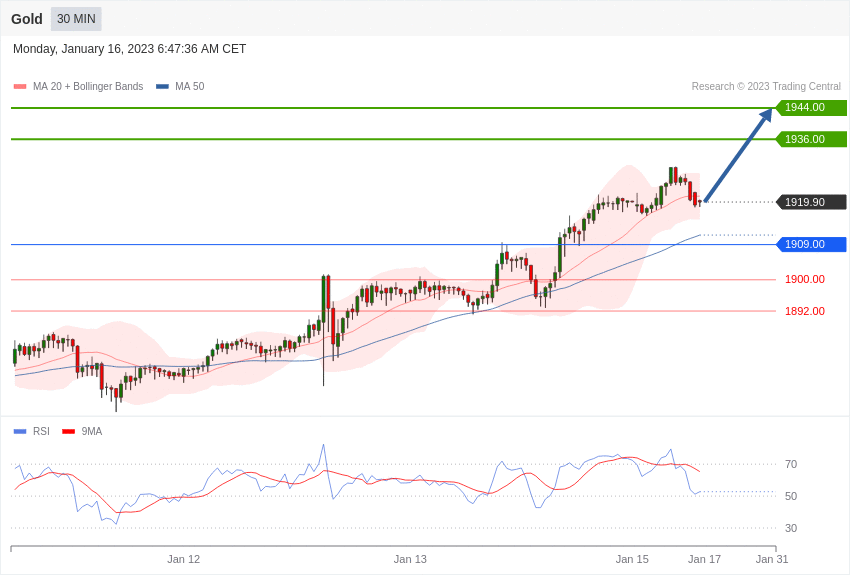Click the 9MA red legend swatch
The height and width of the screenshot is (576, 850).
point(68,432)
